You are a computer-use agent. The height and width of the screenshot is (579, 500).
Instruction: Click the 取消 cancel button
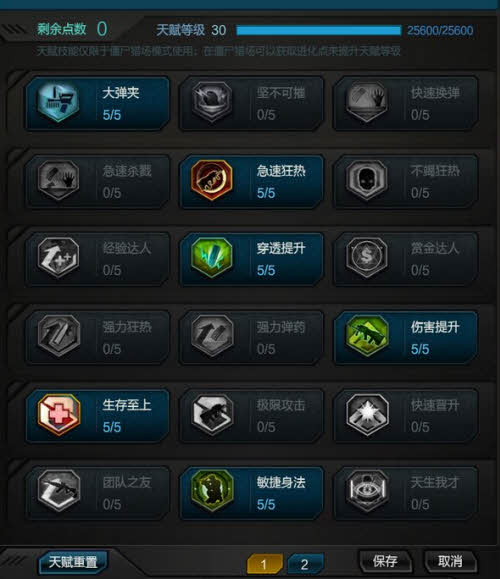[450, 561]
